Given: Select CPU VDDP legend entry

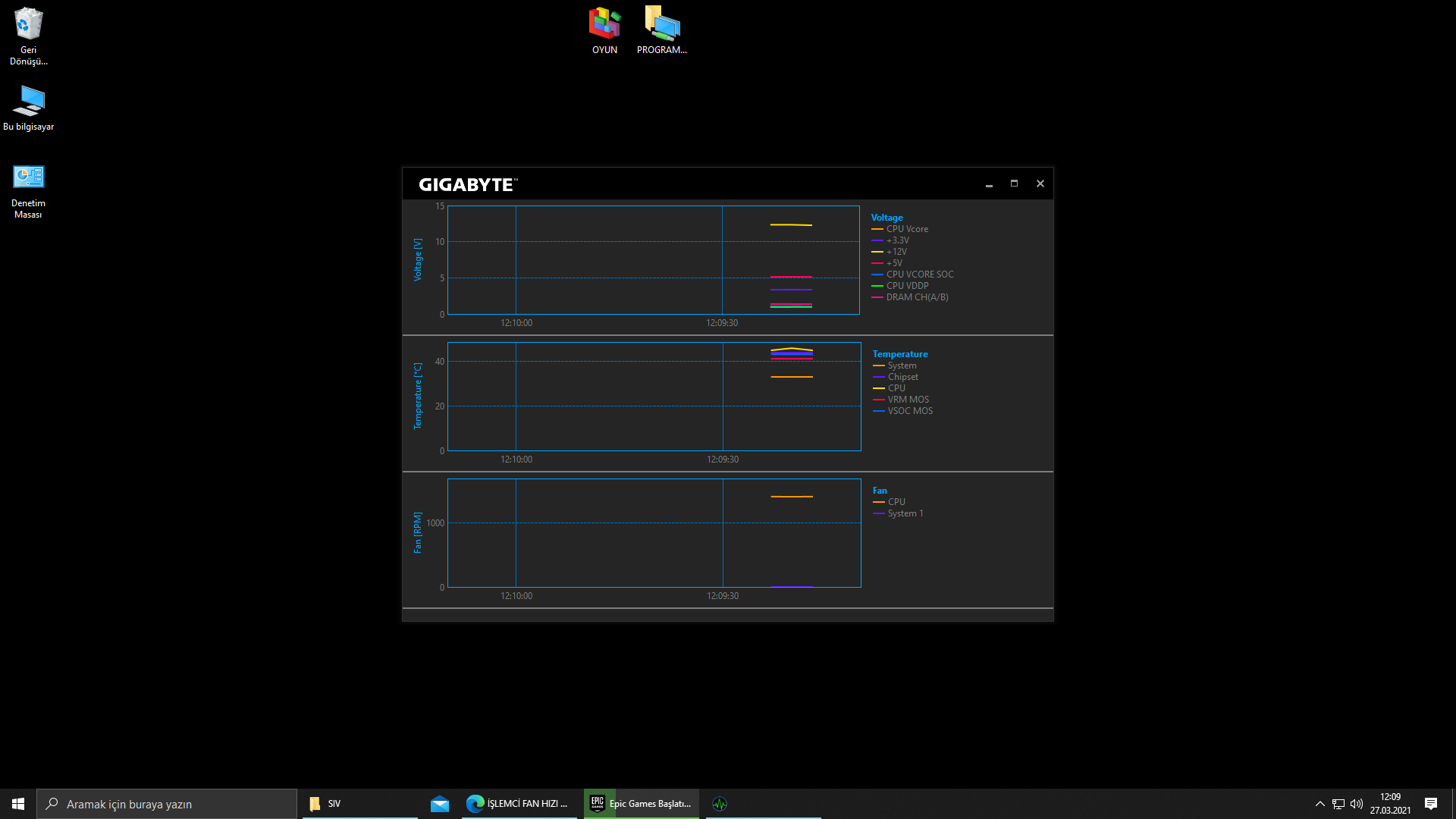Looking at the screenshot, I should coord(900,285).
